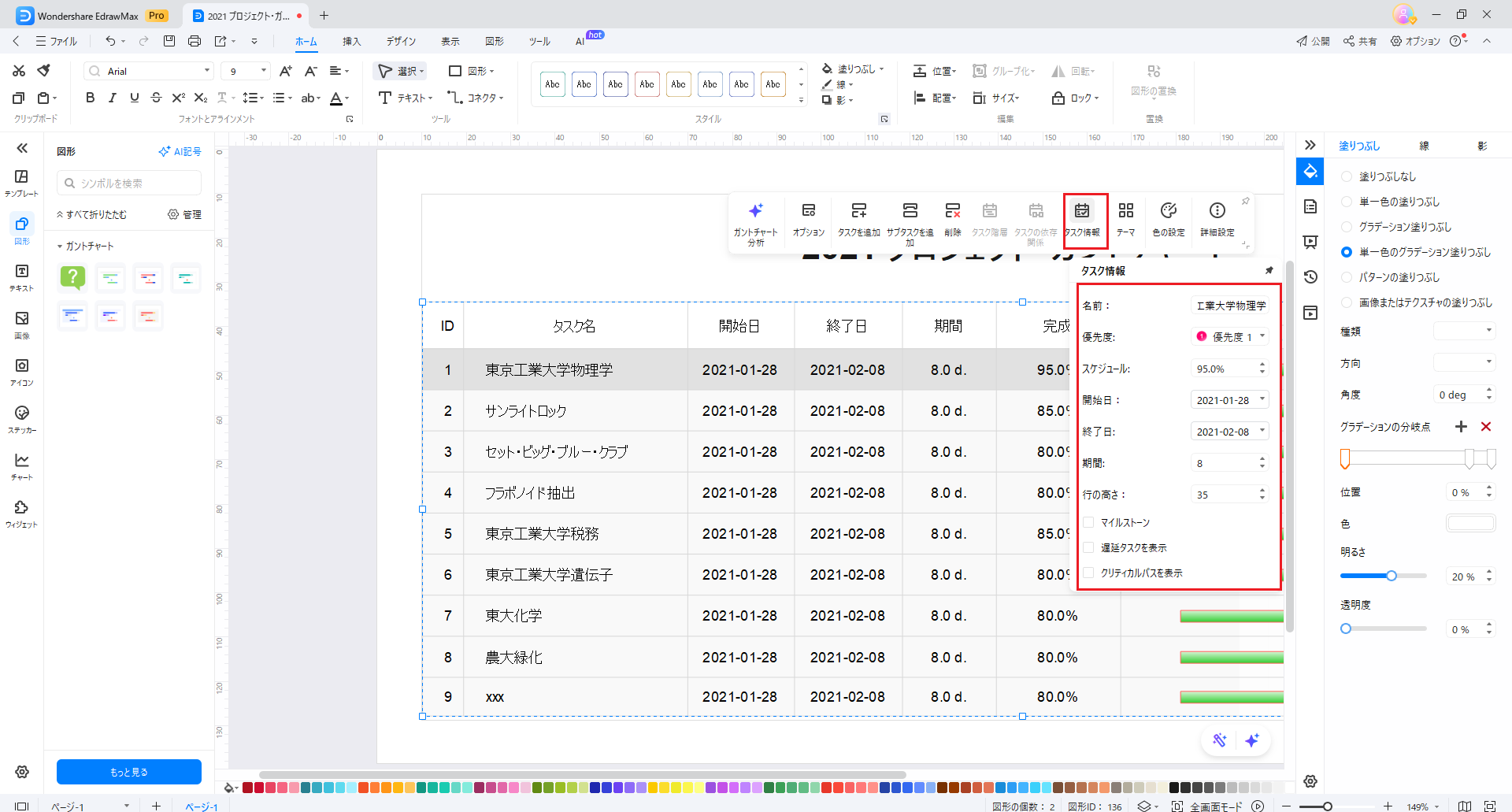This screenshot has height=812, width=1512.
Task: Enable the Milestone (マイルストーン) checkbox
Action: pyautogui.click(x=1088, y=522)
